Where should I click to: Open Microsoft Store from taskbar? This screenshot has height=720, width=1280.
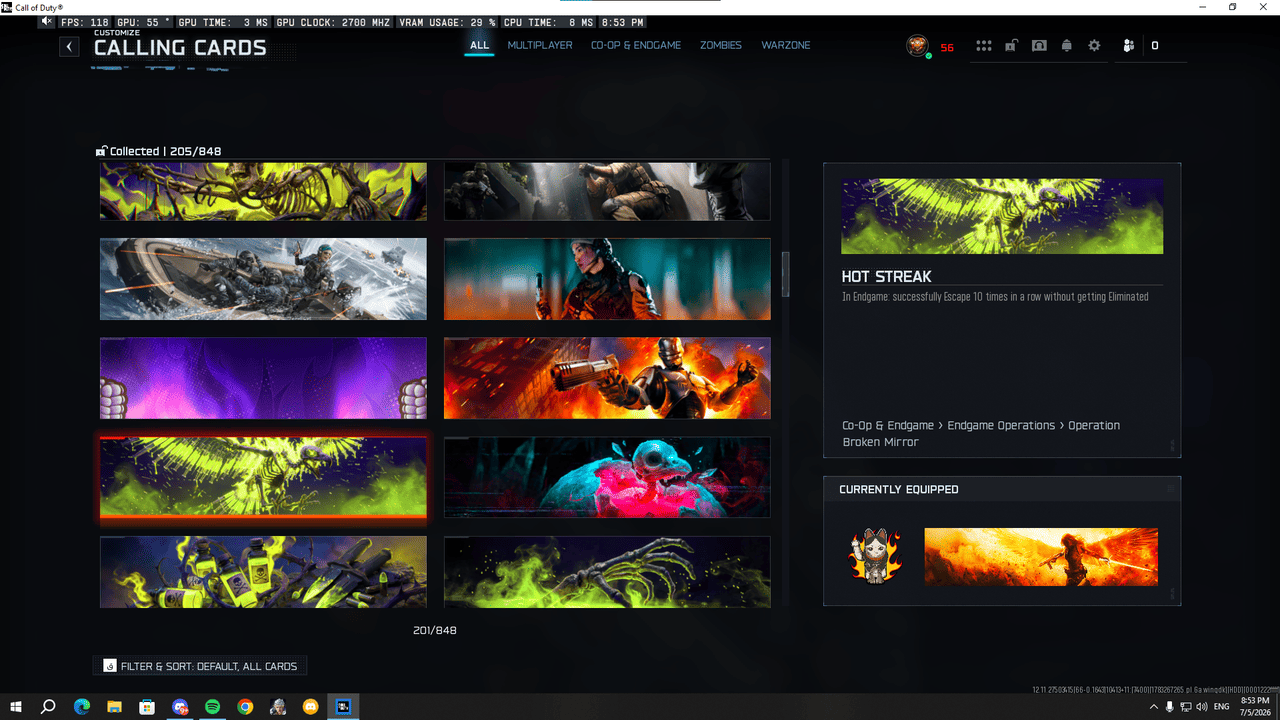click(147, 707)
